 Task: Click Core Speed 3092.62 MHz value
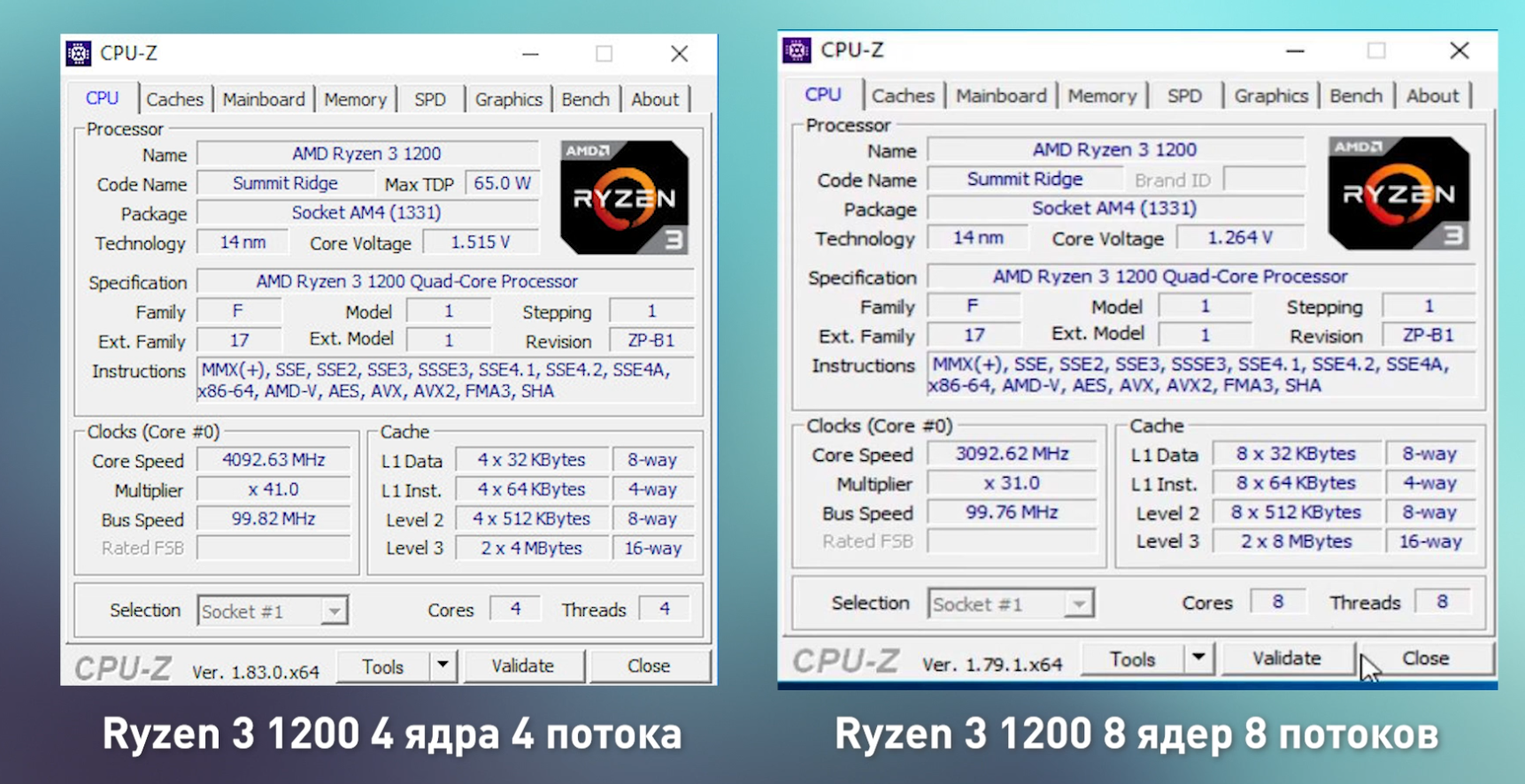pyautogui.click(x=1012, y=454)
